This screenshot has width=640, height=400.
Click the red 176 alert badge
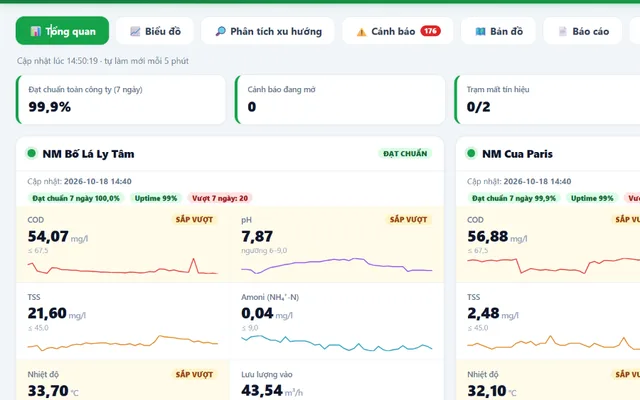[x=431, y=31]
